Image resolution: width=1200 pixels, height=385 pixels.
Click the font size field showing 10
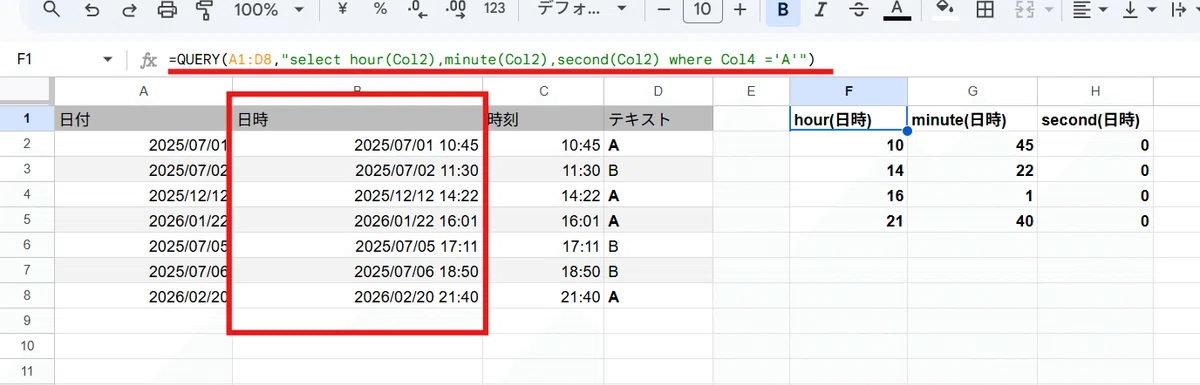pyautogui.click(x=702, y=10)
